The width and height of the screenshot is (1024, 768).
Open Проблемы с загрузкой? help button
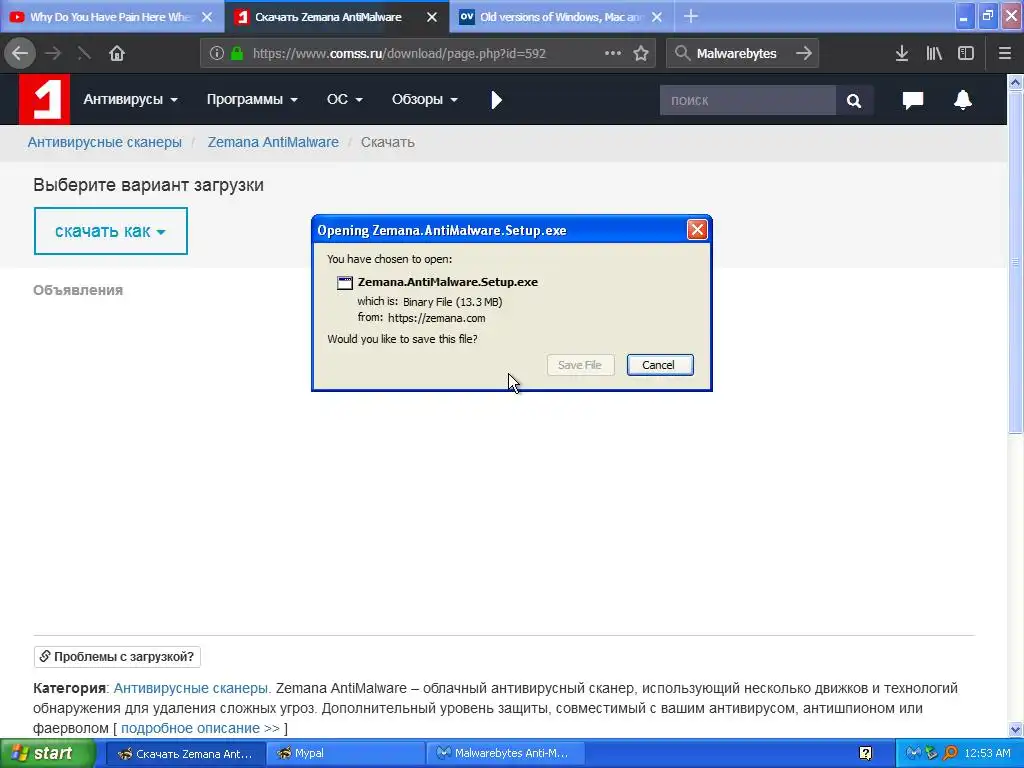(117, 656)
